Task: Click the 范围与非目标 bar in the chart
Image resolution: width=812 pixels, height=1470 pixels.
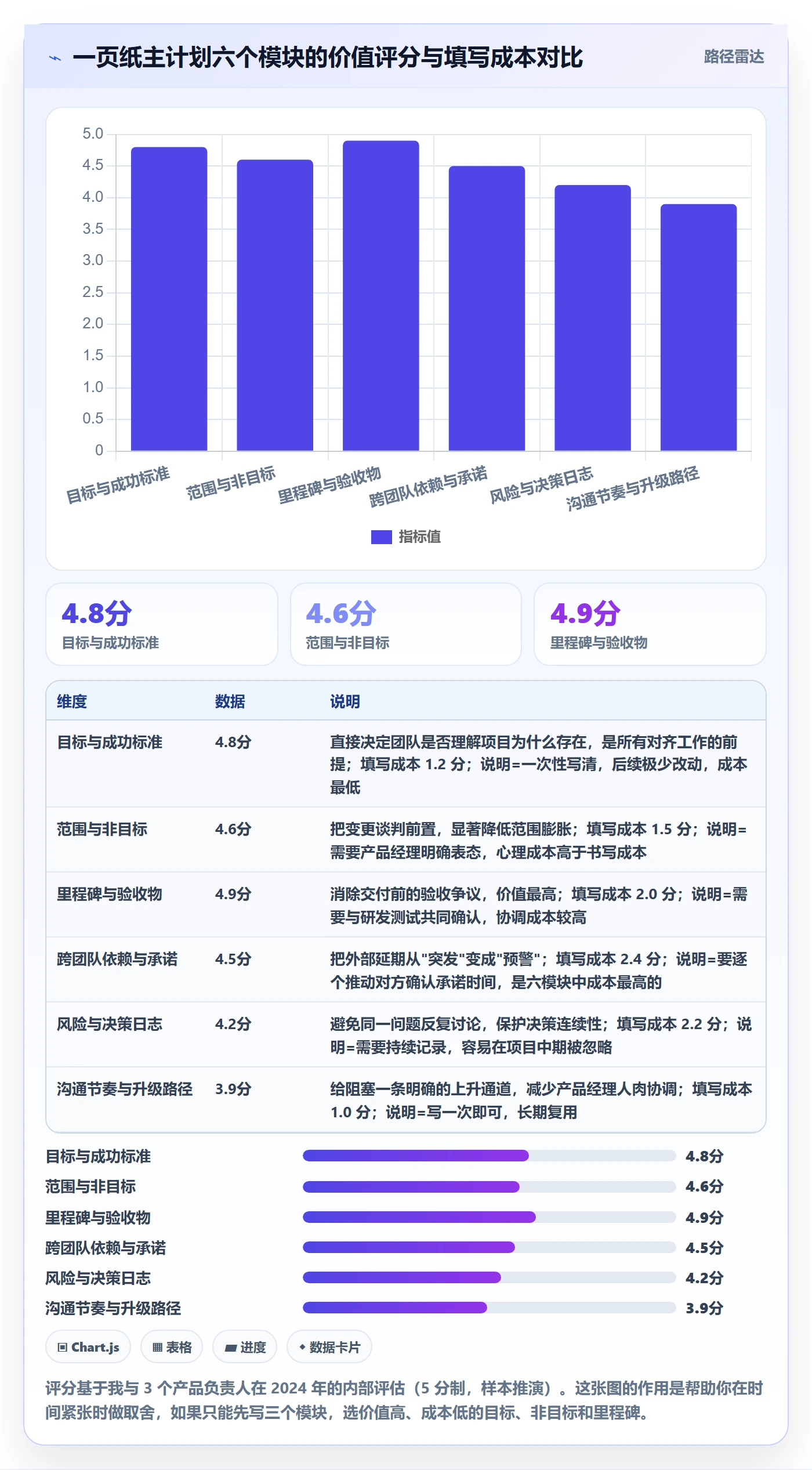Action: [x=275, y=305]
